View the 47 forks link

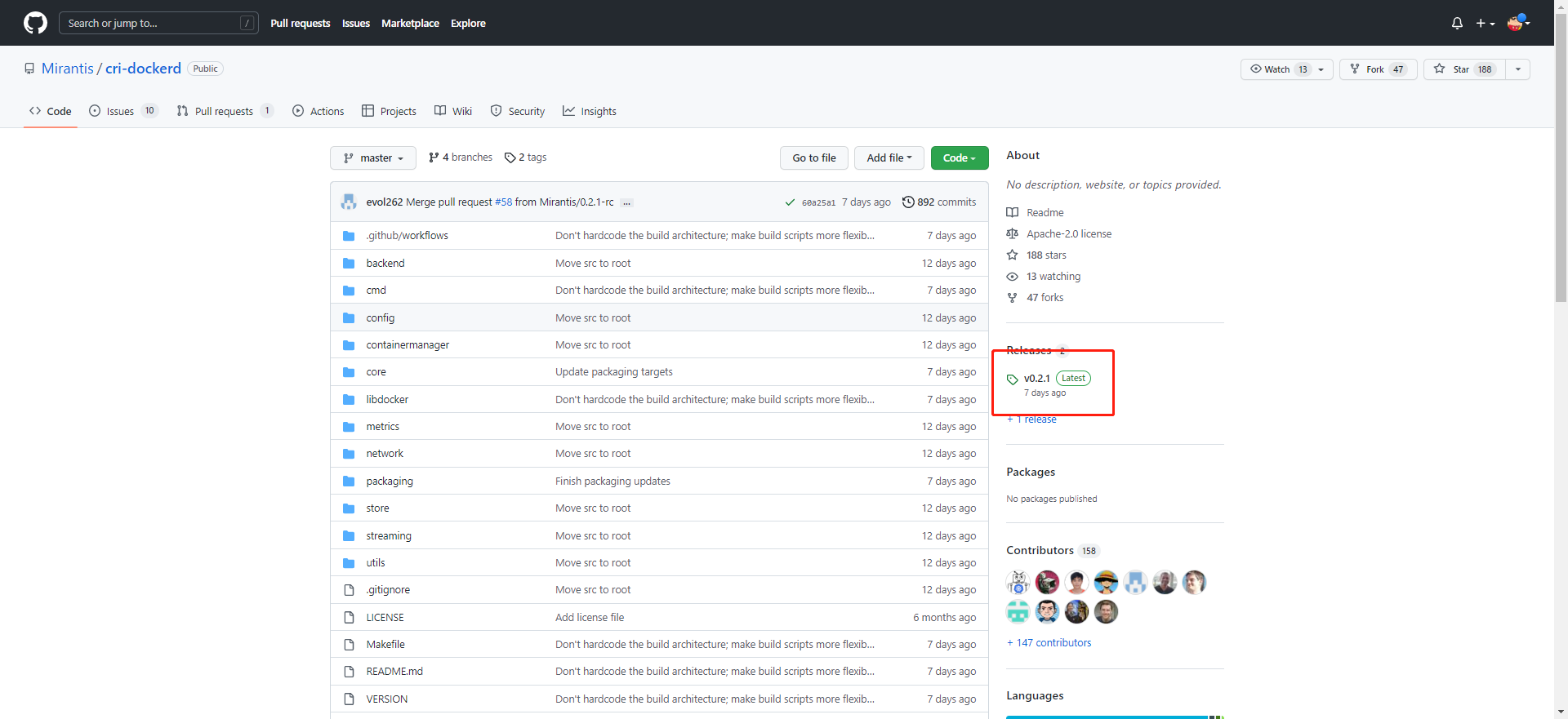(x=1036, y=297)
